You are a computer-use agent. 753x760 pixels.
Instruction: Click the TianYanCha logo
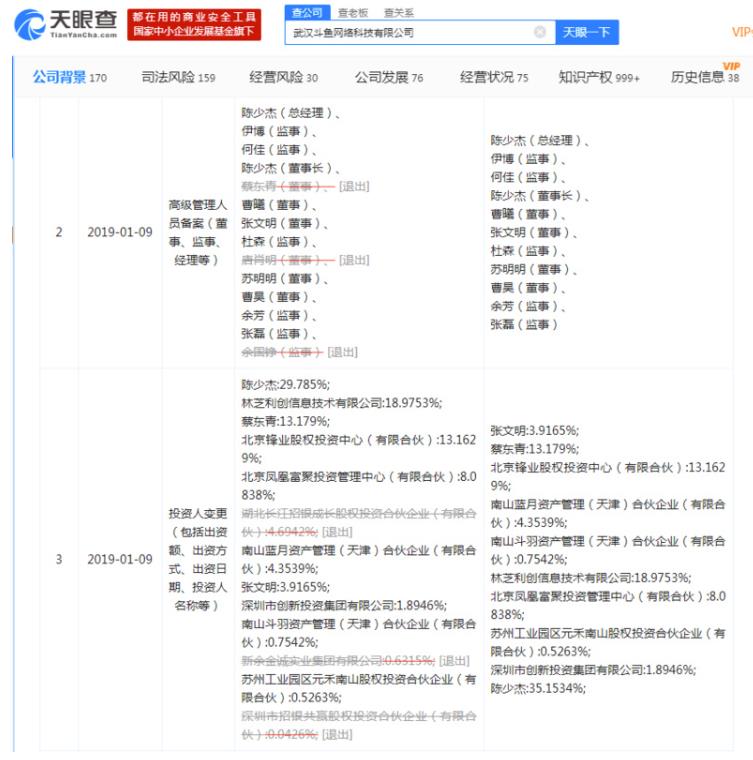[66, 24]
